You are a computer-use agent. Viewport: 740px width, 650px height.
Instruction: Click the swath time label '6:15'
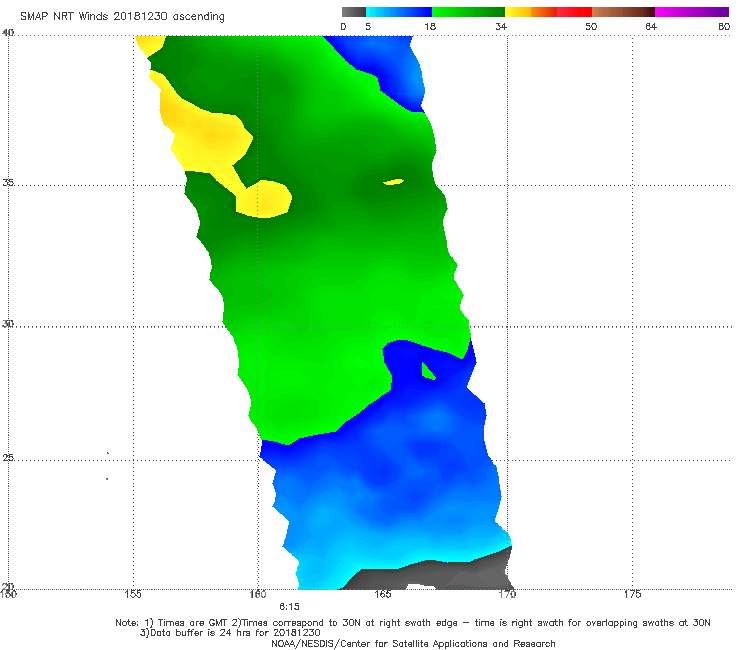click(x=289, y=607)
